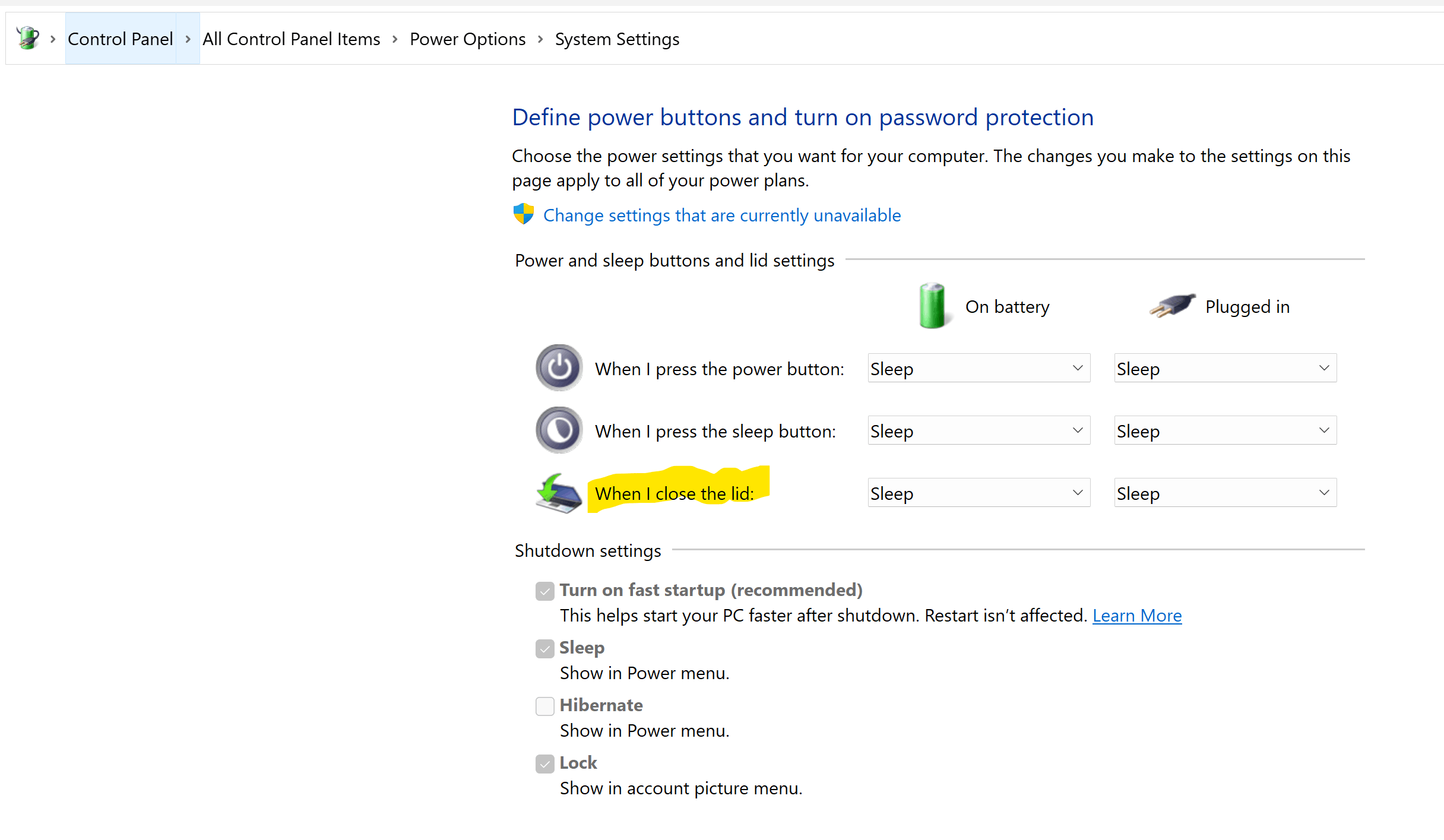Enable the Hibernate checkbox
The width and height of the screenshot is (1444, 840).
[544, 706]
